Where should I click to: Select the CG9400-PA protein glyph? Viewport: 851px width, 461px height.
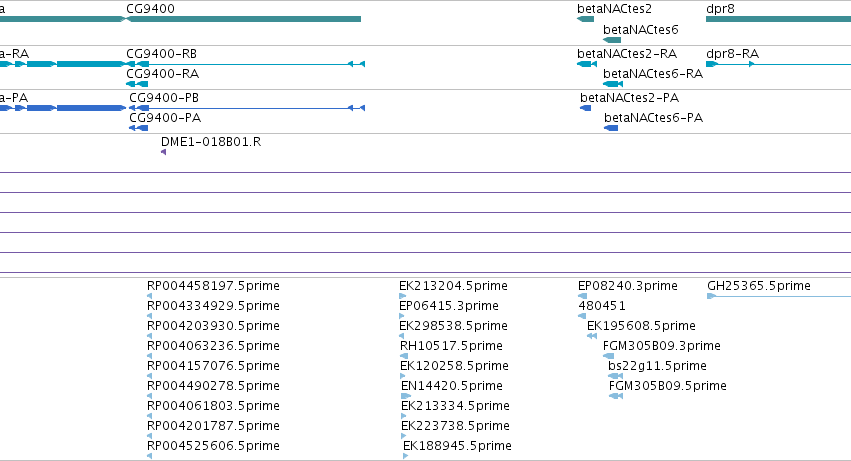point(138,128)
